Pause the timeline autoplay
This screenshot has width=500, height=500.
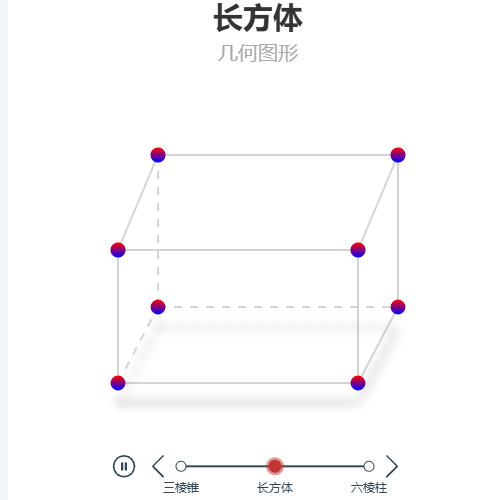pyautogui.click(x=124, y=466)
